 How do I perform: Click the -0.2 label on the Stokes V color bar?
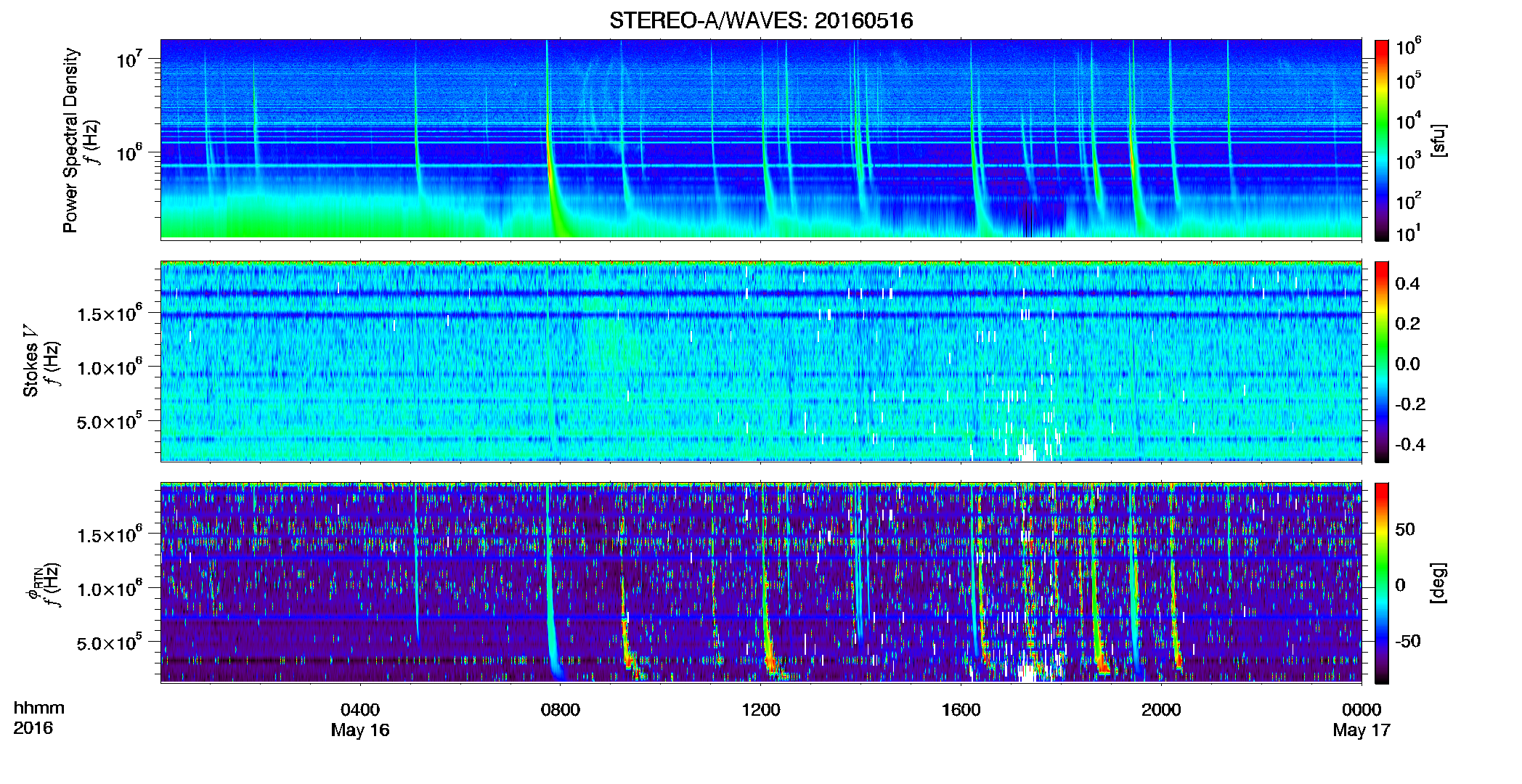pyautogui.click(x=1410, y=404)
